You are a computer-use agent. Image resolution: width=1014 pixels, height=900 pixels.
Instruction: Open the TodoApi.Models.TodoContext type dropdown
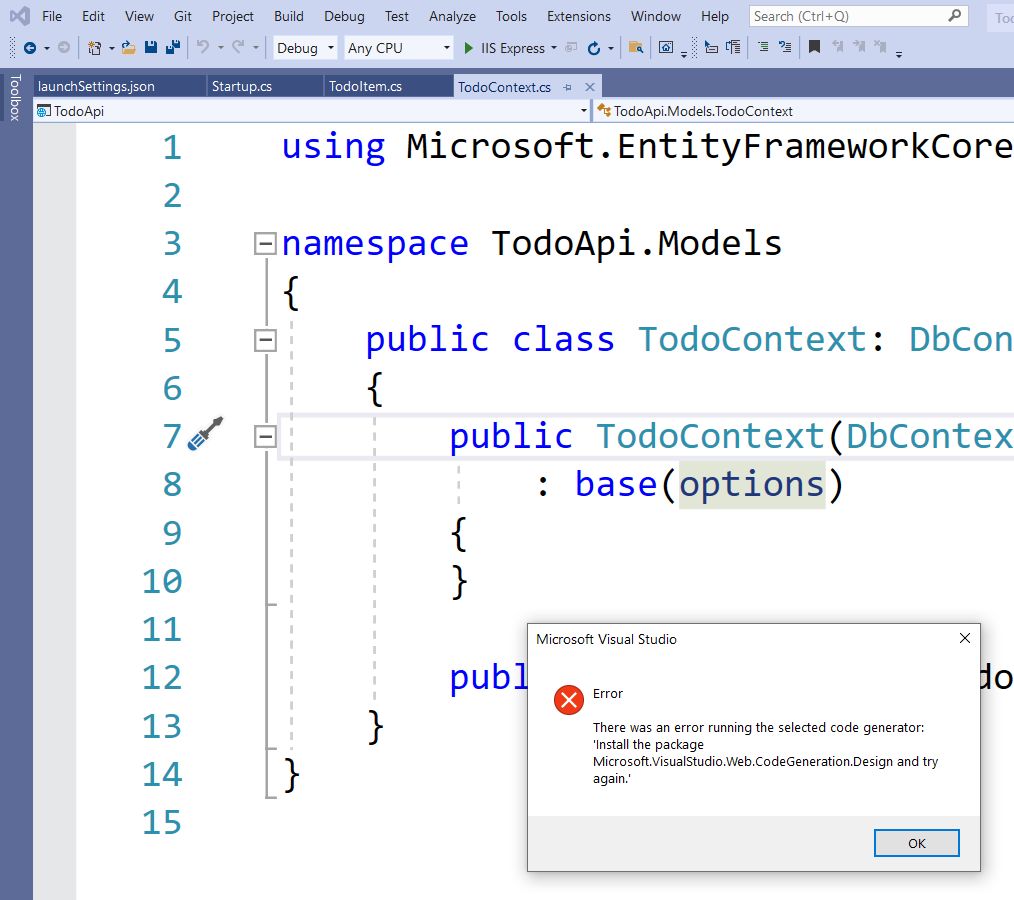(x=804, y=111)
